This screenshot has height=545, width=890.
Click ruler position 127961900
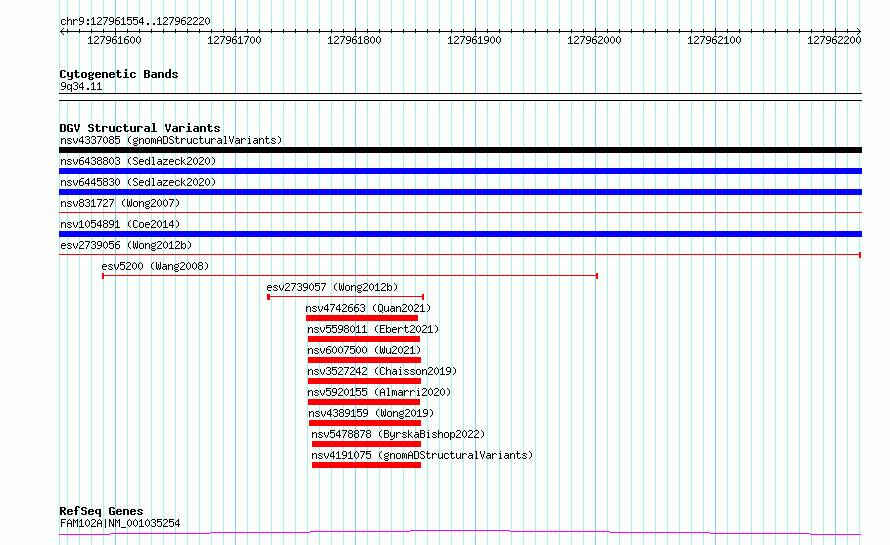point(475,40)
